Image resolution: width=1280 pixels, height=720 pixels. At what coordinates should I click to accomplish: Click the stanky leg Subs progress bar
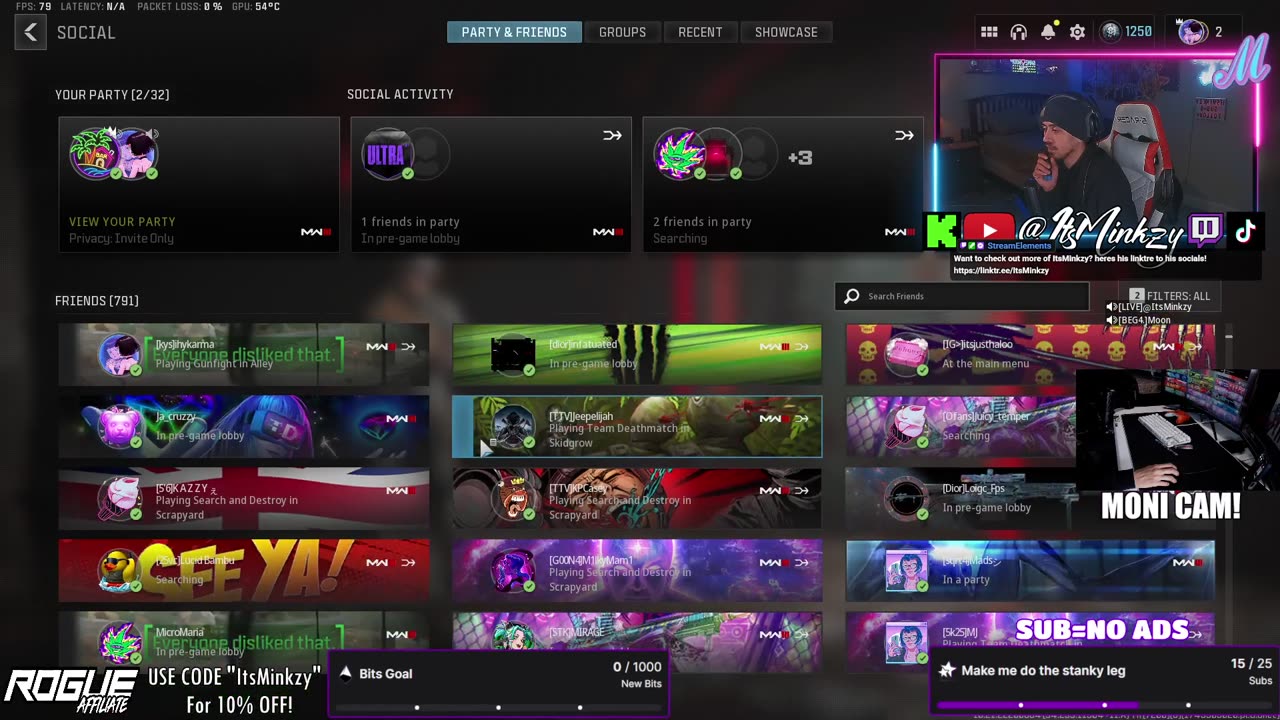click(x=1105, y=705)
